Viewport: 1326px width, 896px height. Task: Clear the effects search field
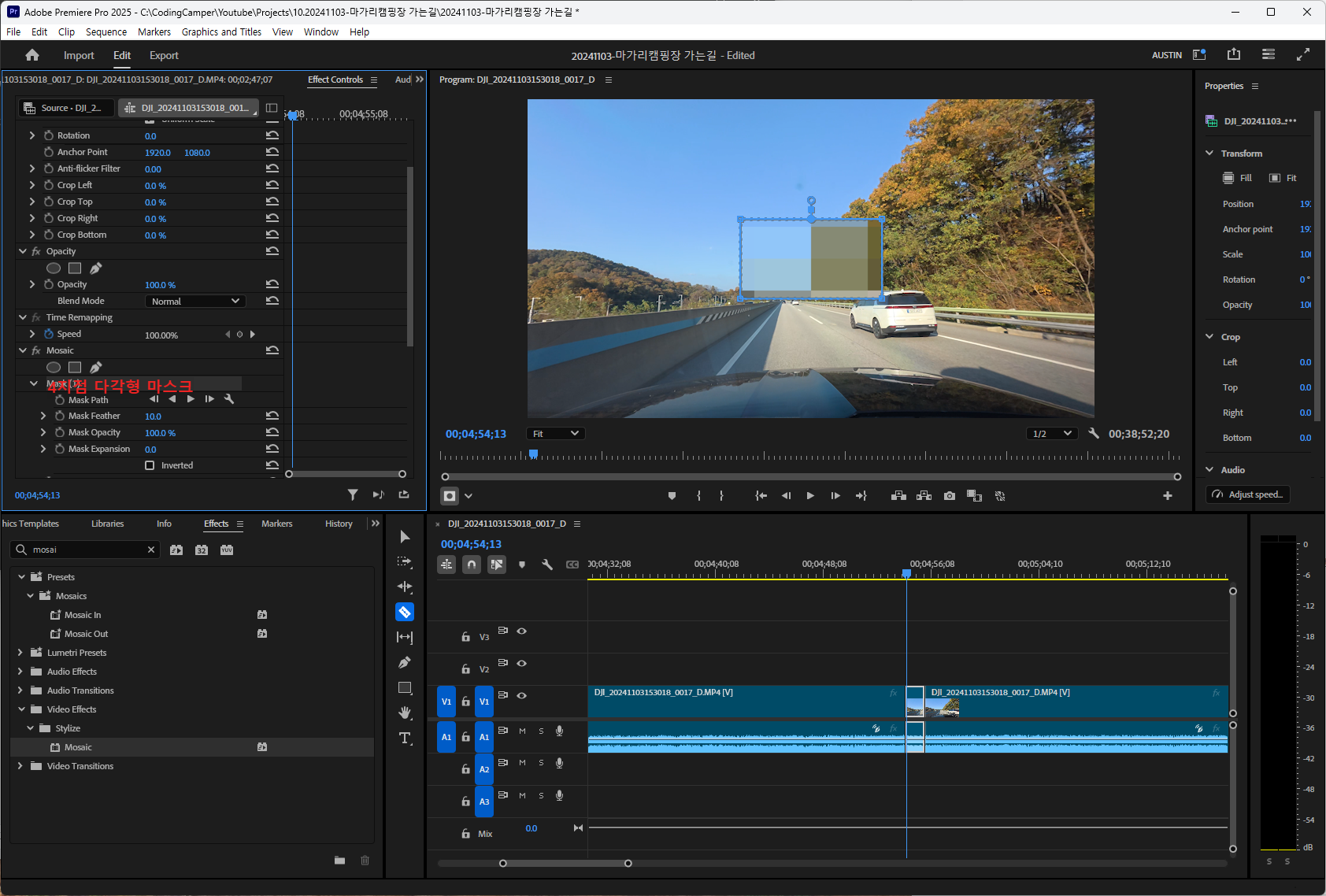pos(151,550)
